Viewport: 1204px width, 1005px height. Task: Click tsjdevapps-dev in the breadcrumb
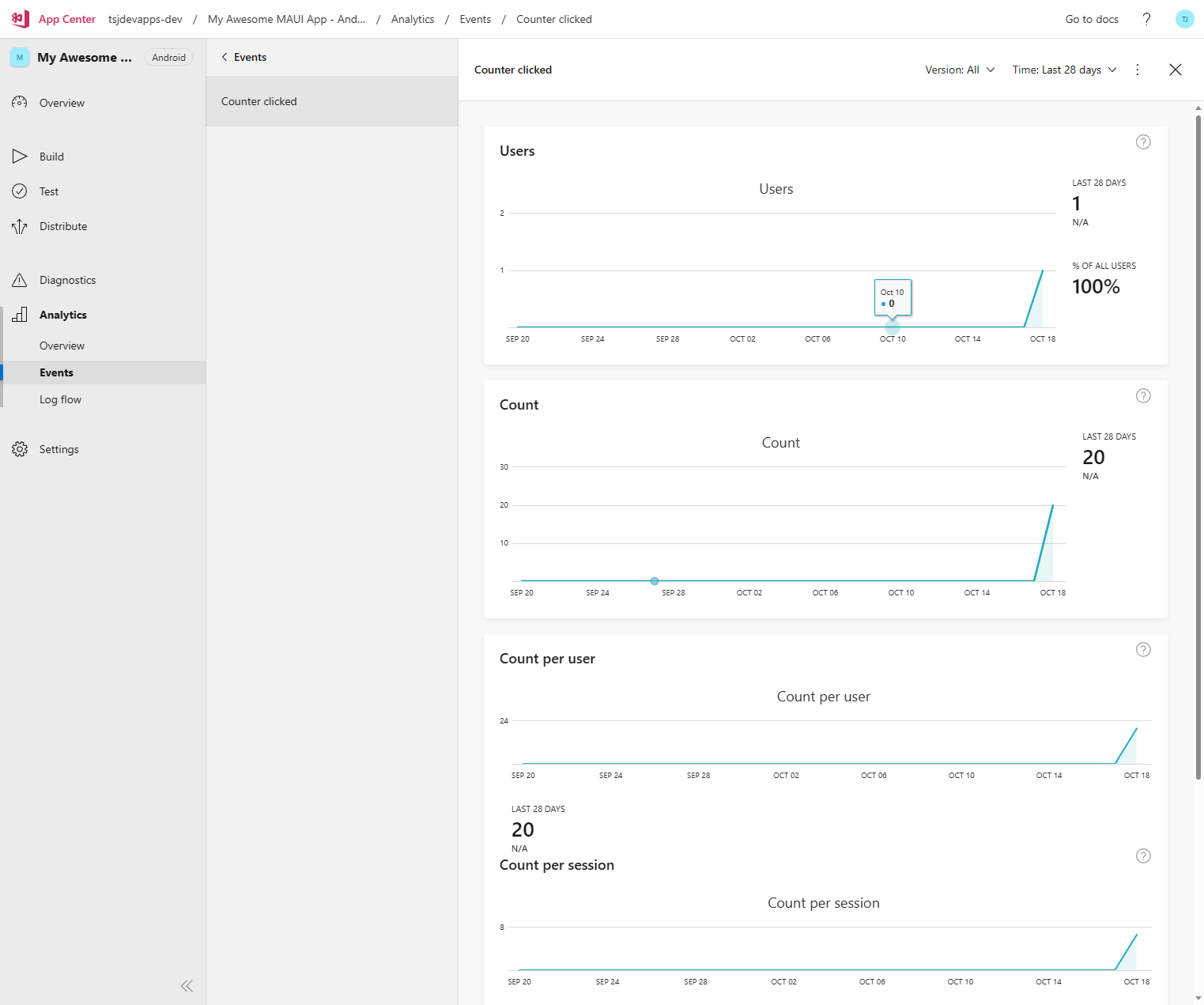tap(145, 19)
